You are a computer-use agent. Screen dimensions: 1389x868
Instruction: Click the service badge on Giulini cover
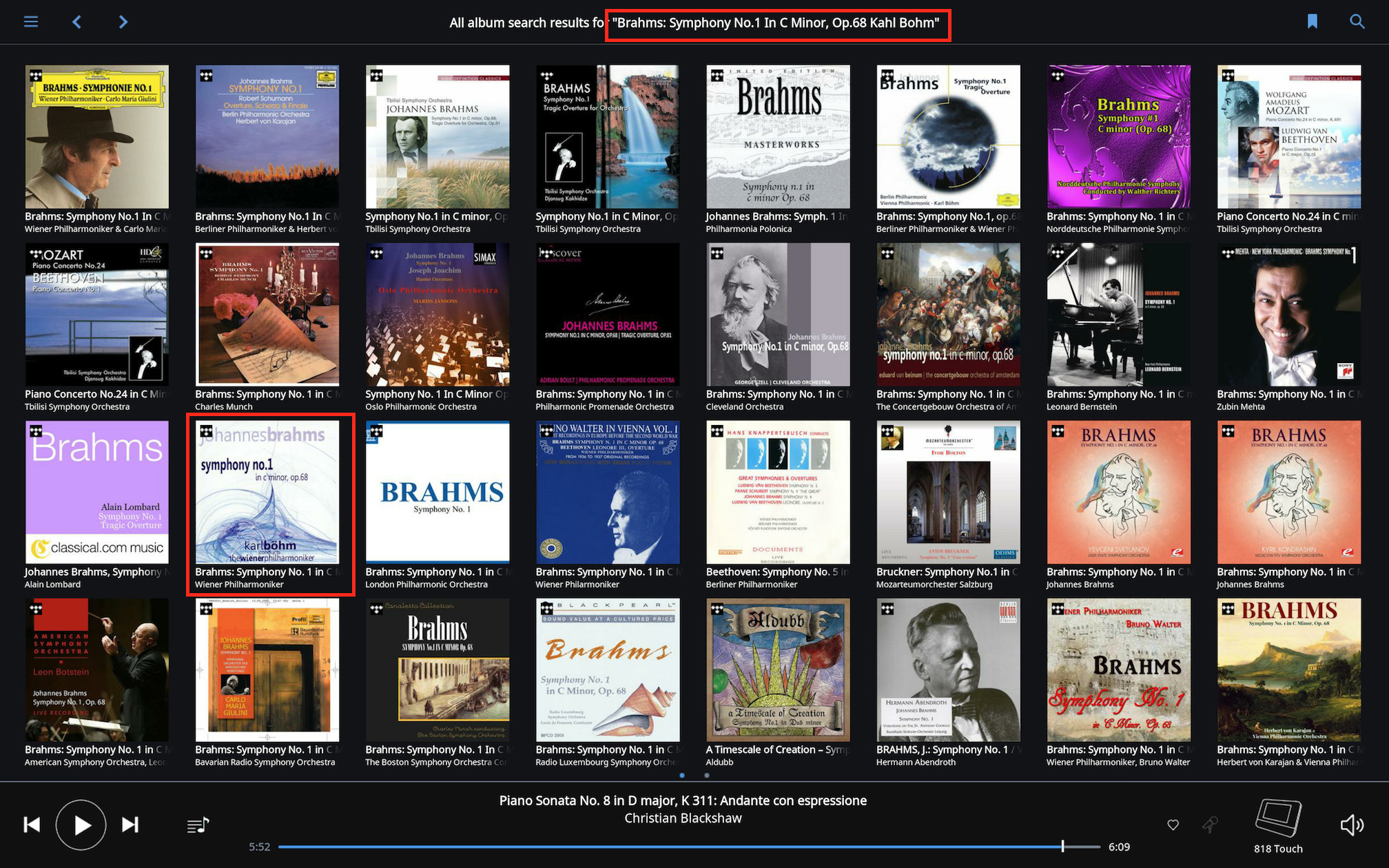[x=36, y=76]
